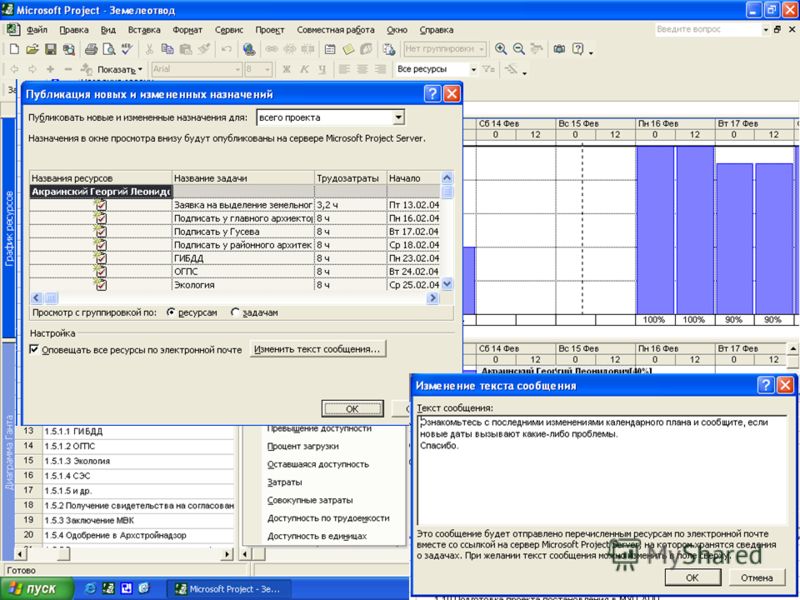This screenshot has width=800, height=600.
Task: Click the Zoom In magnifier icon
Action: coord(501,49)
